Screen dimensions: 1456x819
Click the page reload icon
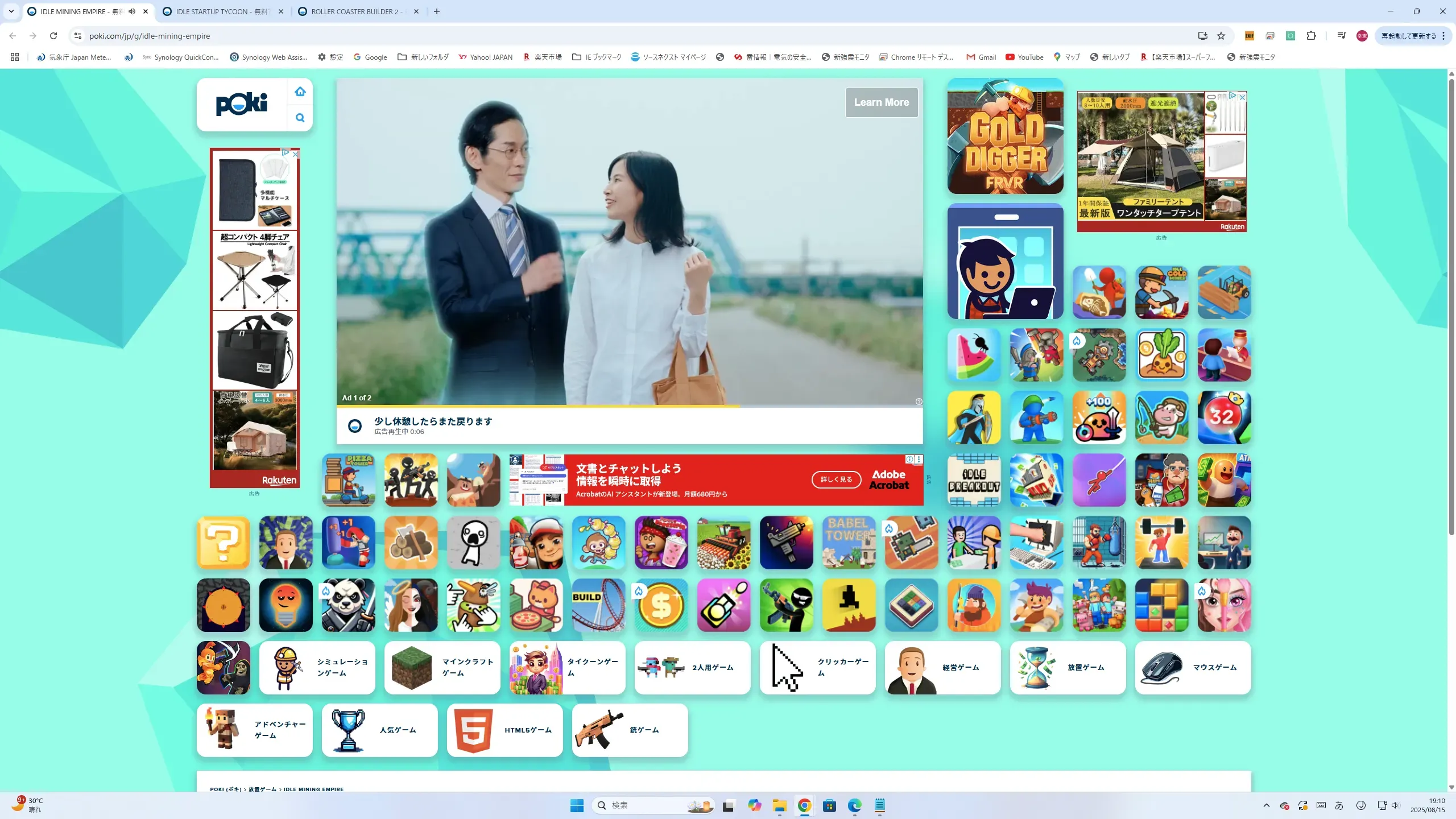coord(53,36)
